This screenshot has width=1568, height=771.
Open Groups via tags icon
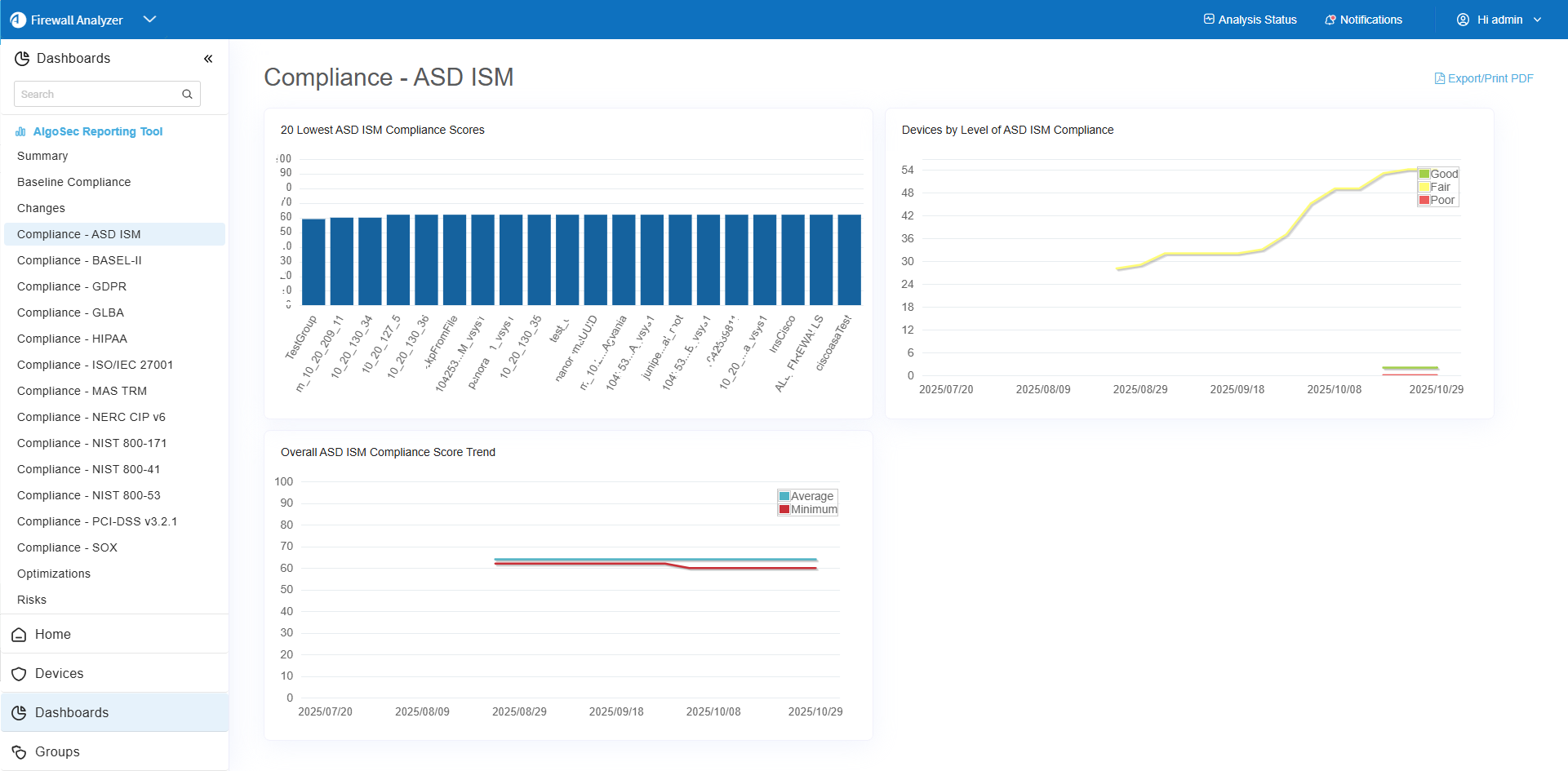20,752
